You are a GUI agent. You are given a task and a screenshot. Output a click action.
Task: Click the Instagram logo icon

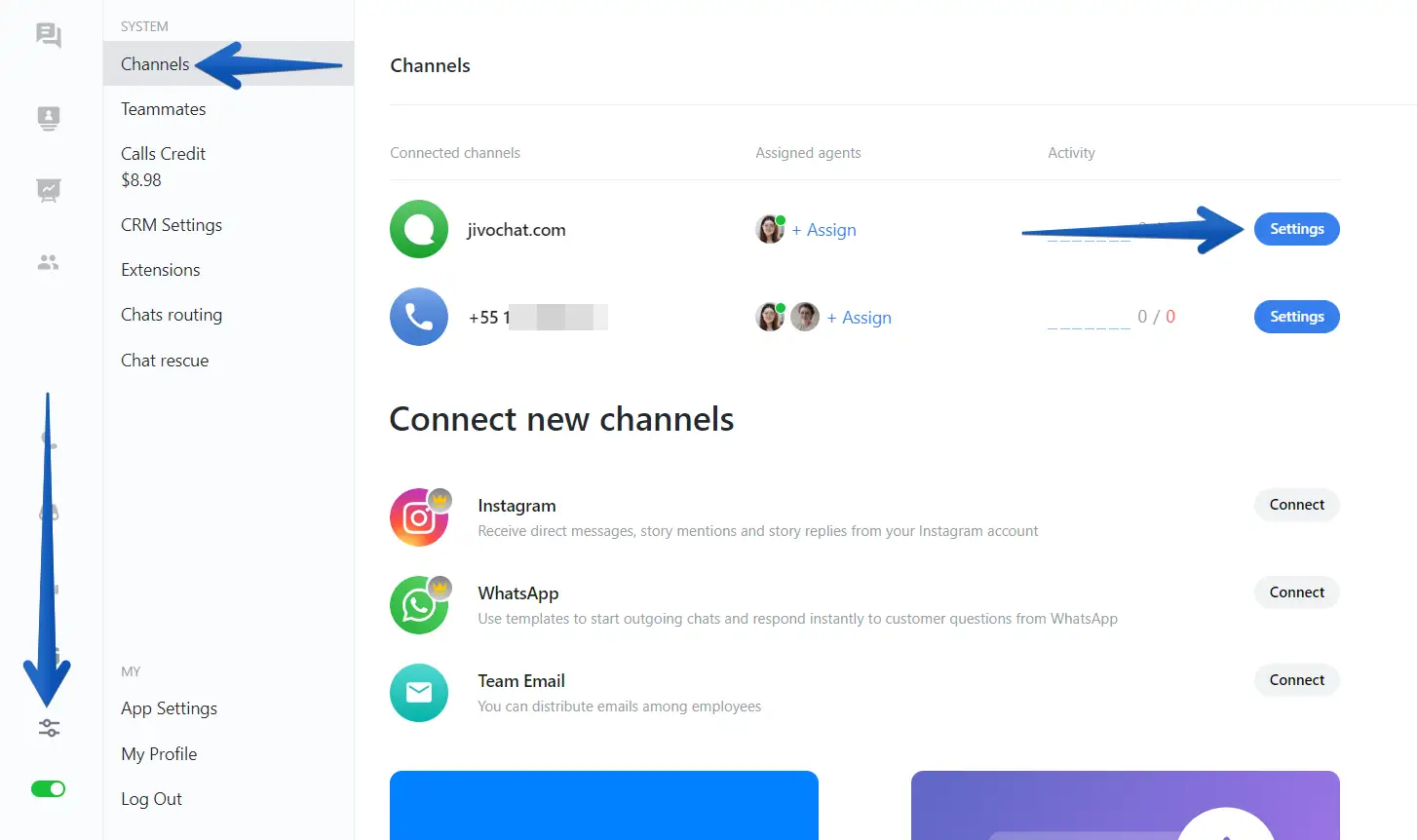(419, 517)
